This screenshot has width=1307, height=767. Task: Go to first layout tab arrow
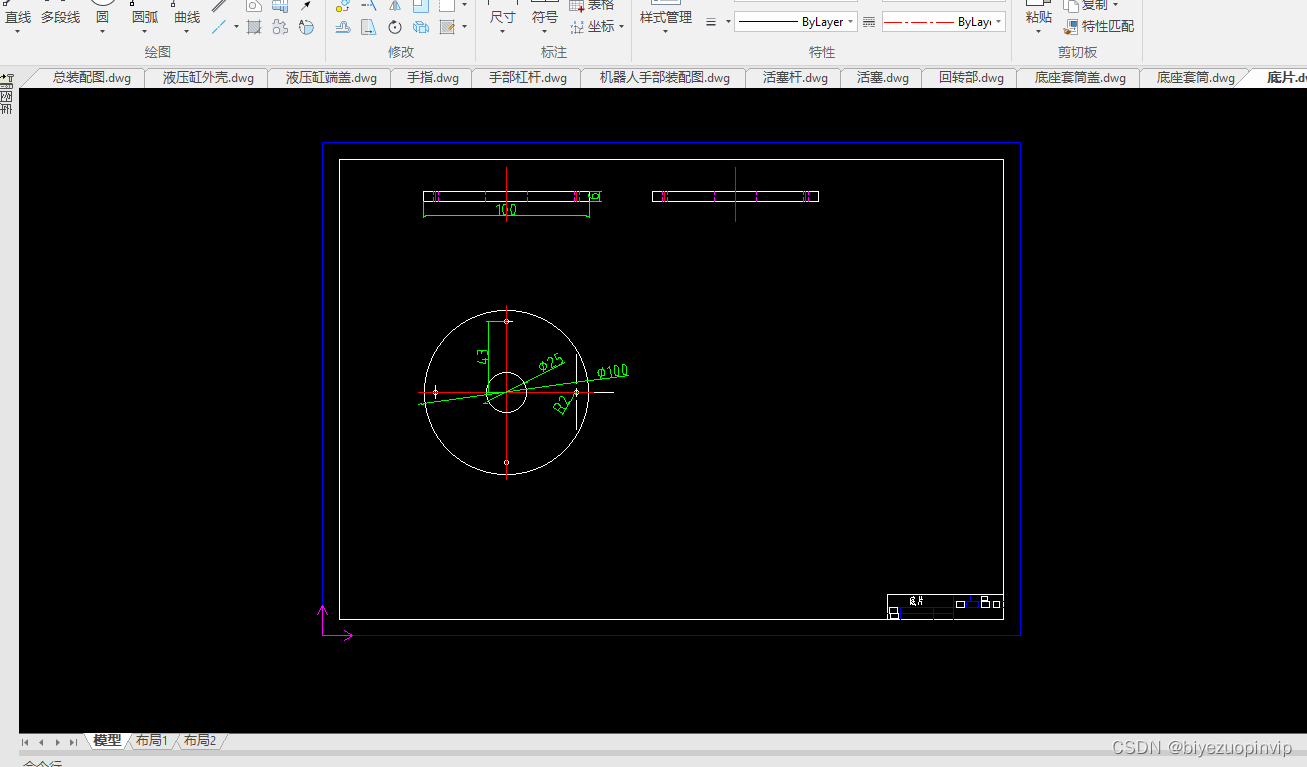(x=26, y=742)
